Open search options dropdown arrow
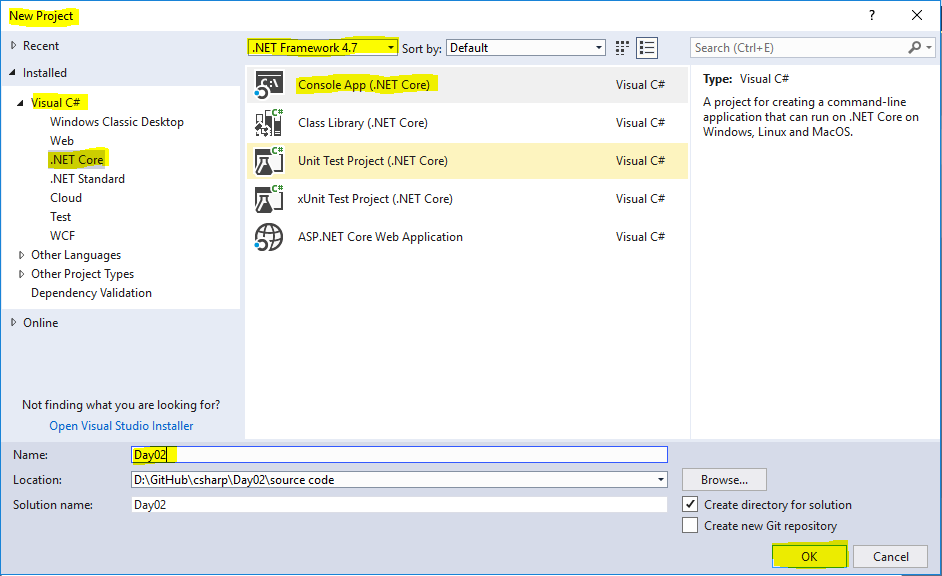The width and height of the screenshot is (942, 576). coord(929,47)
